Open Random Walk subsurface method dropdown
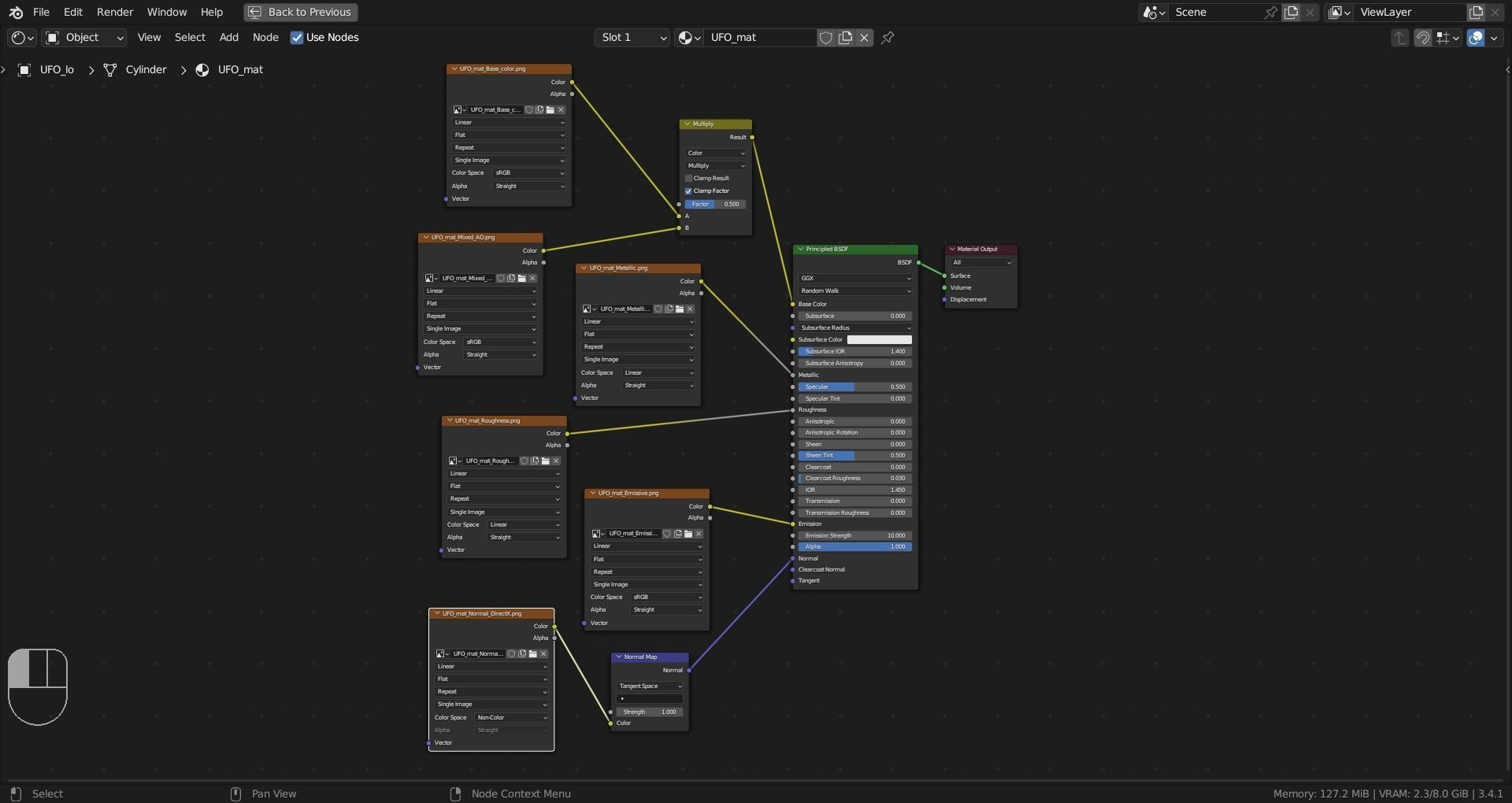 pyautogui.click(x=855, y=291)
